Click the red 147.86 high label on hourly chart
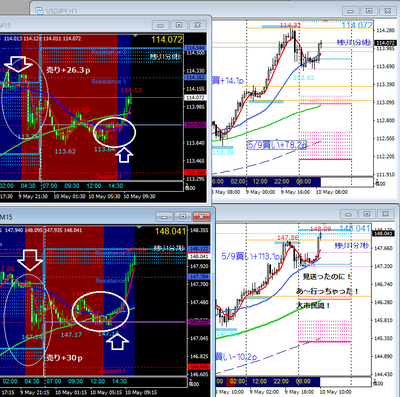 287,238
